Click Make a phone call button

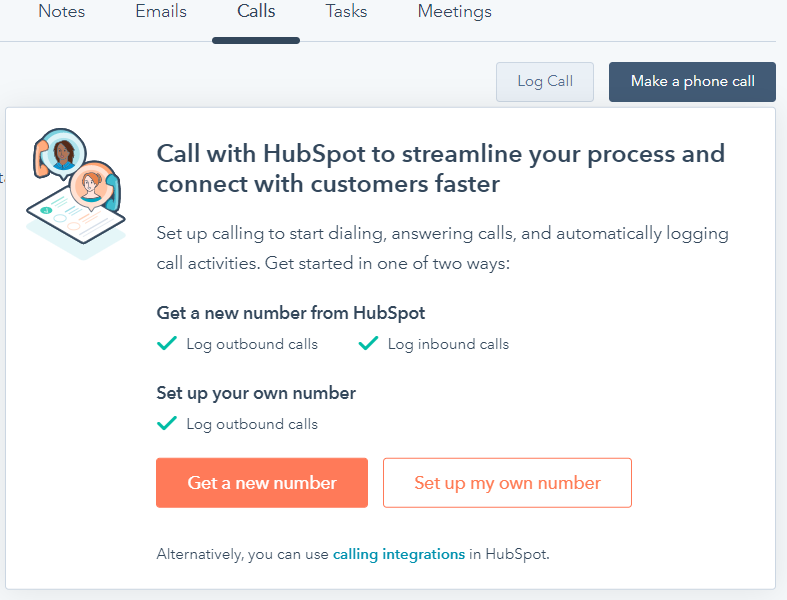692,81
